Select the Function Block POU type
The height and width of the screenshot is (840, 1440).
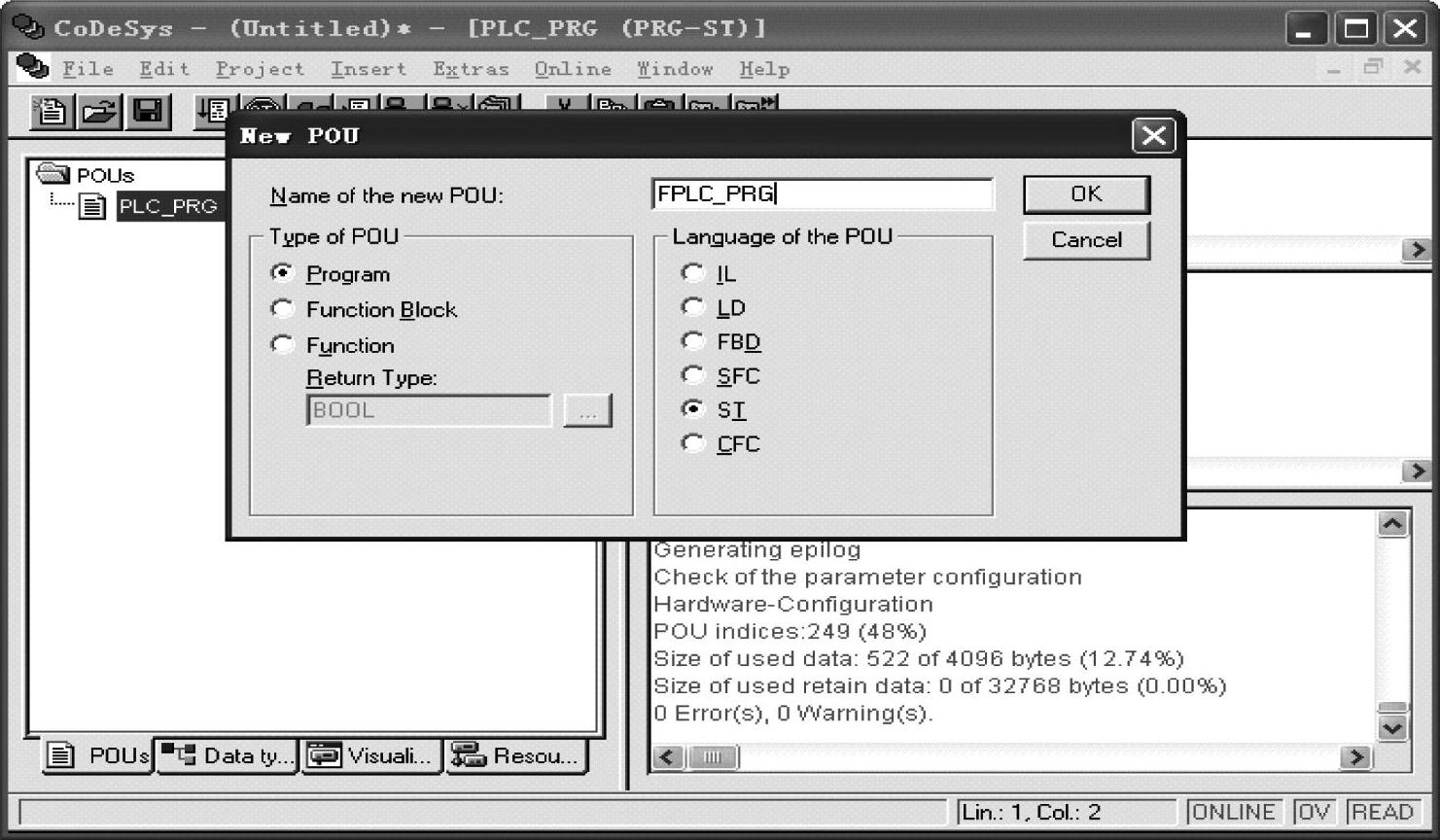[x=282, y=309]
